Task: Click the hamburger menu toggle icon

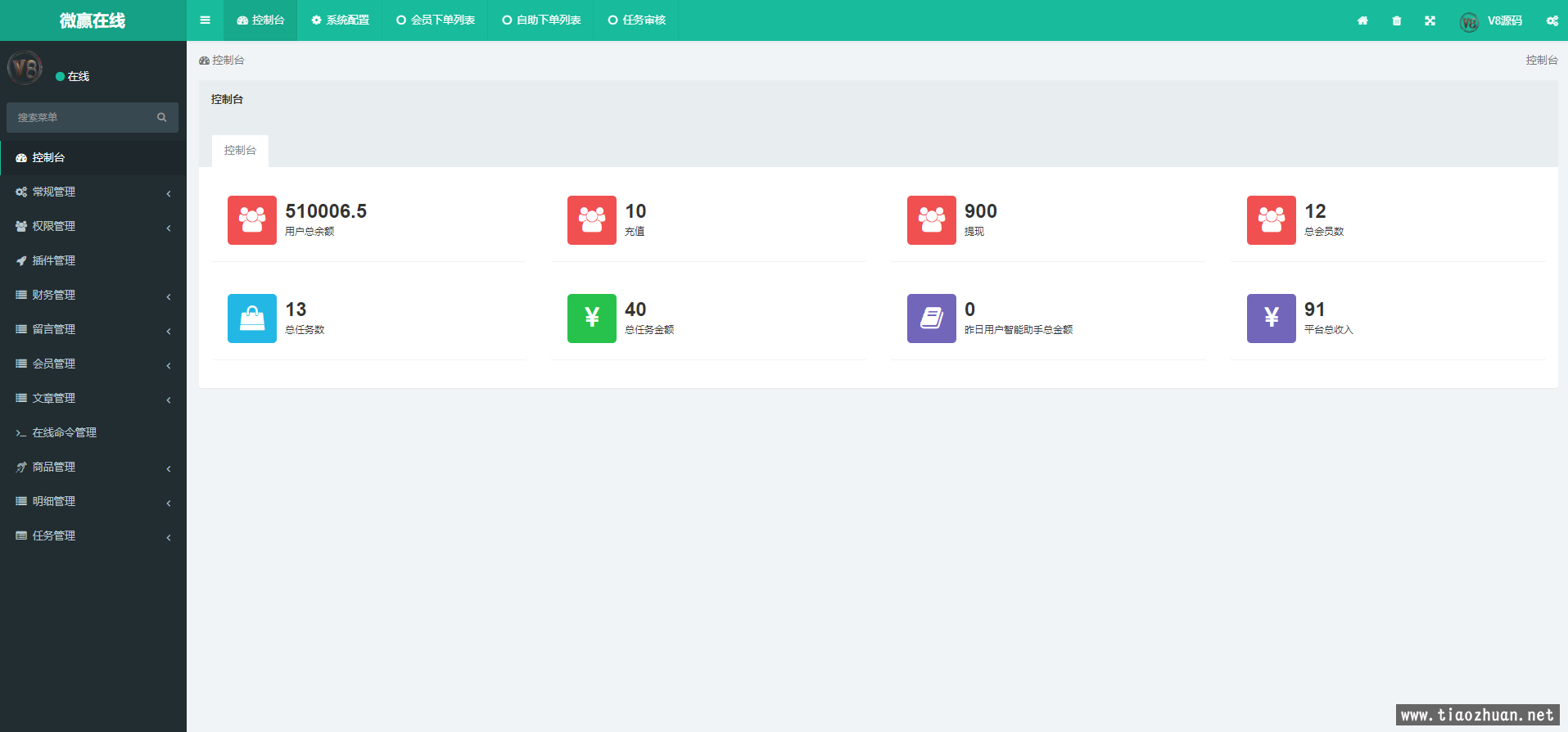Action: 205,20
